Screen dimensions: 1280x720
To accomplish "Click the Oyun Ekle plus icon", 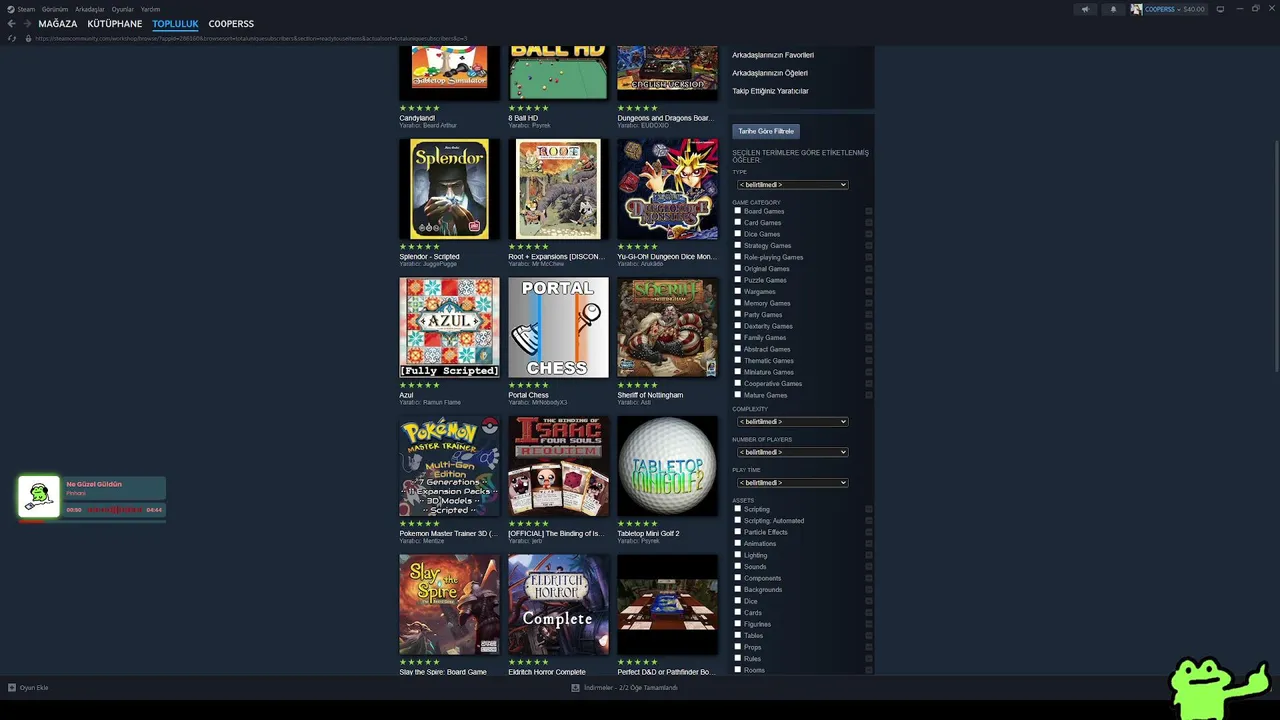I will [x=12, y=687].
